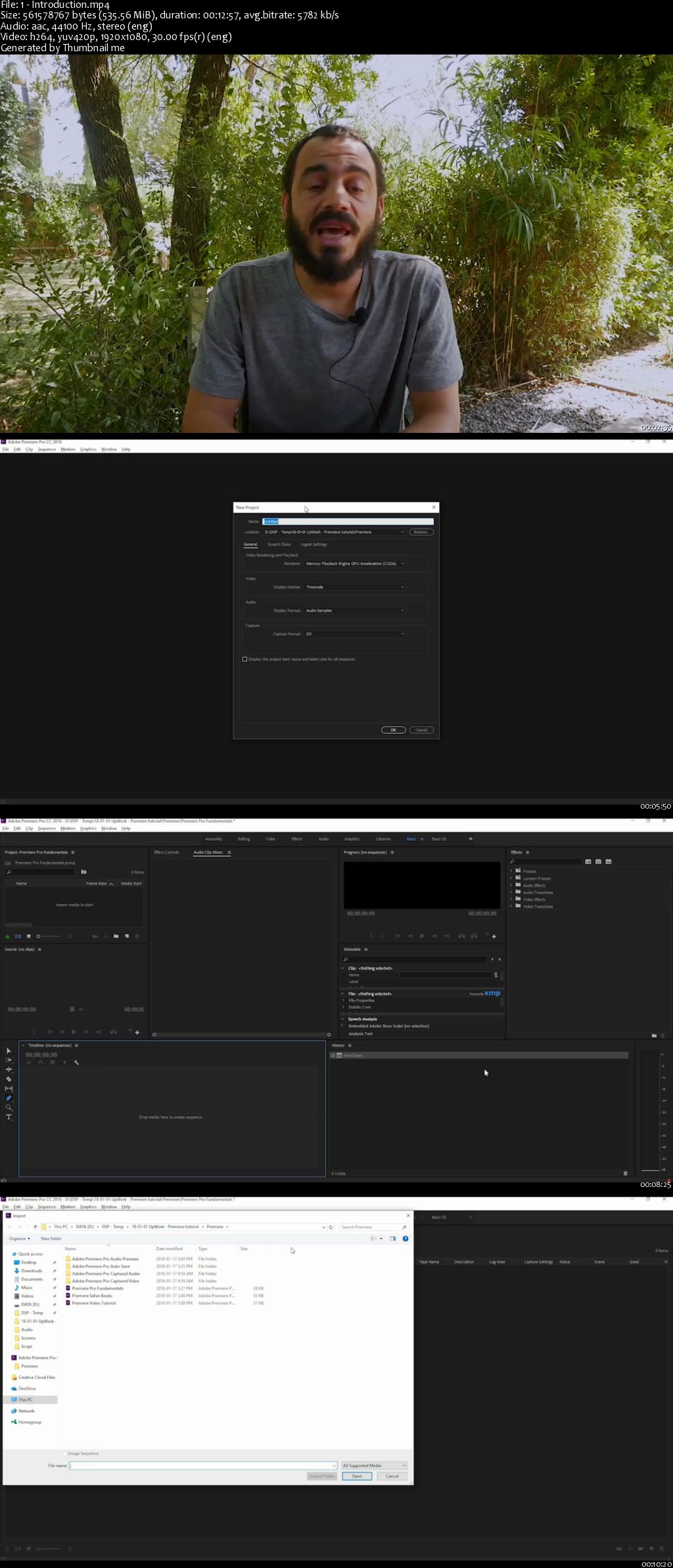Click the project Name field showing Untitled
673x1568 pixels.
[348, 522]
